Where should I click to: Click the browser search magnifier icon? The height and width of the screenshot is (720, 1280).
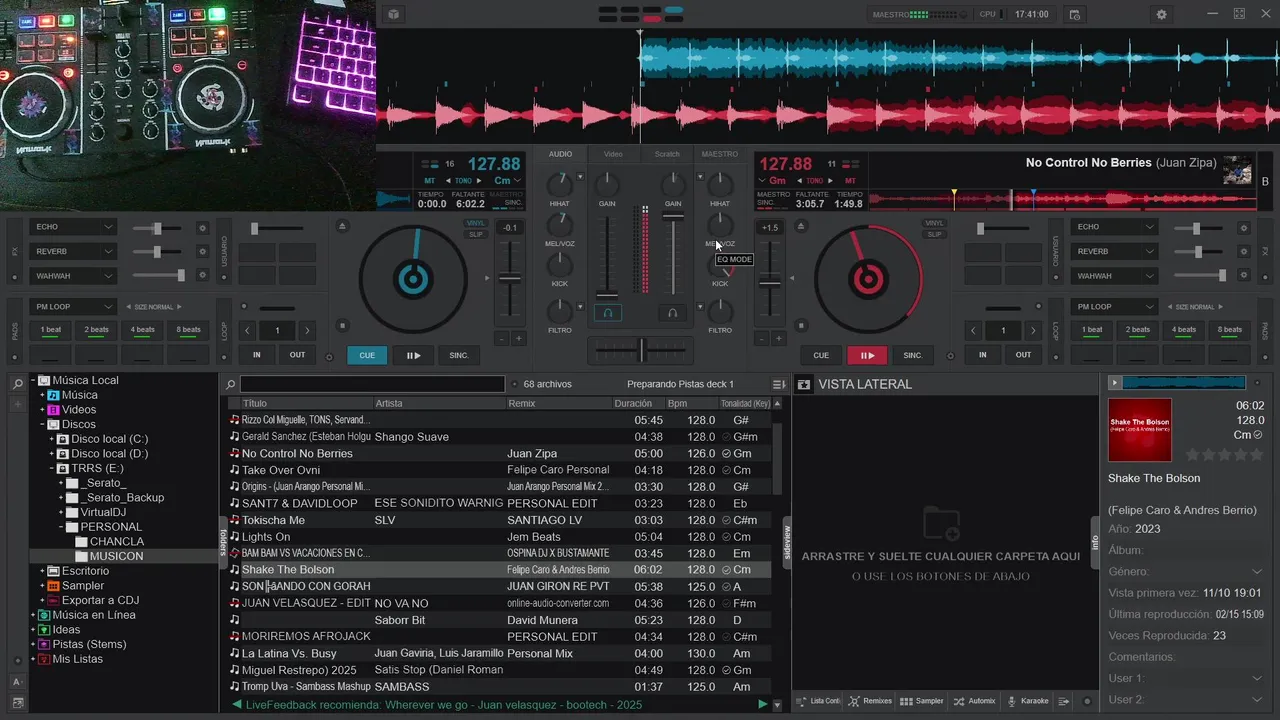click(230, 384)
